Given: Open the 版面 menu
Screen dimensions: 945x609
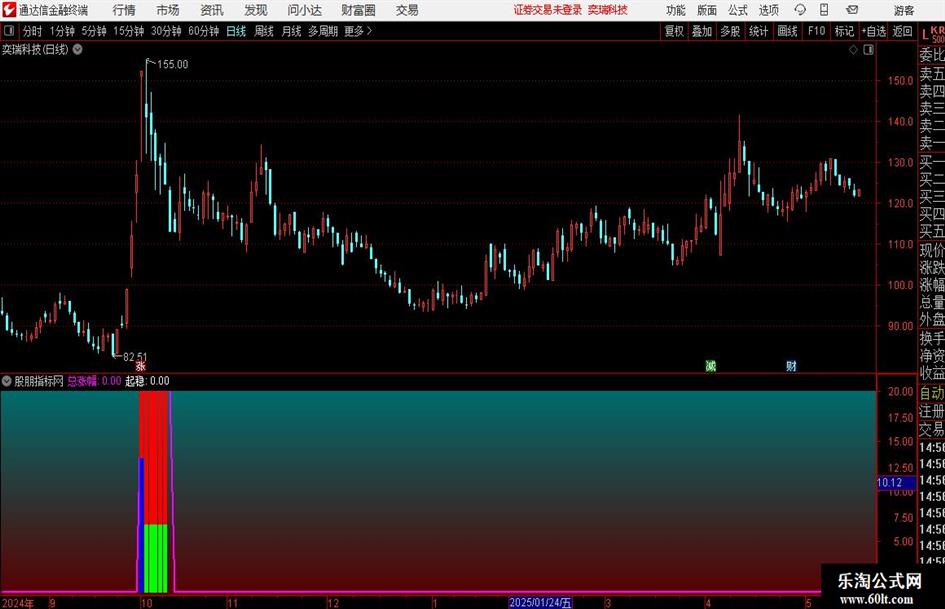Looking at the screenshot, I should pyautogui.click(x=706, y=10).
